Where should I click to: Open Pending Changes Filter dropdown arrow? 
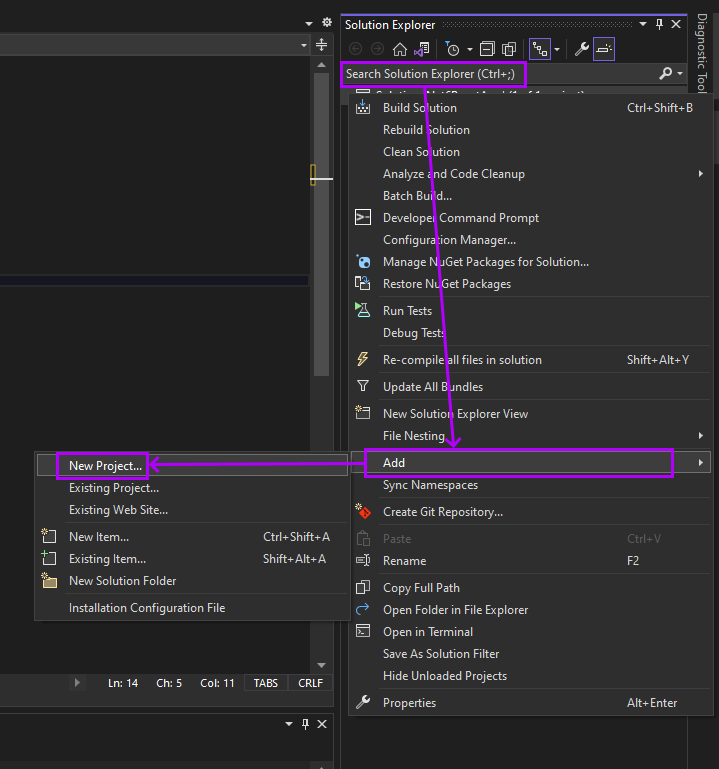pyautogui.click(x=469, y=49)
